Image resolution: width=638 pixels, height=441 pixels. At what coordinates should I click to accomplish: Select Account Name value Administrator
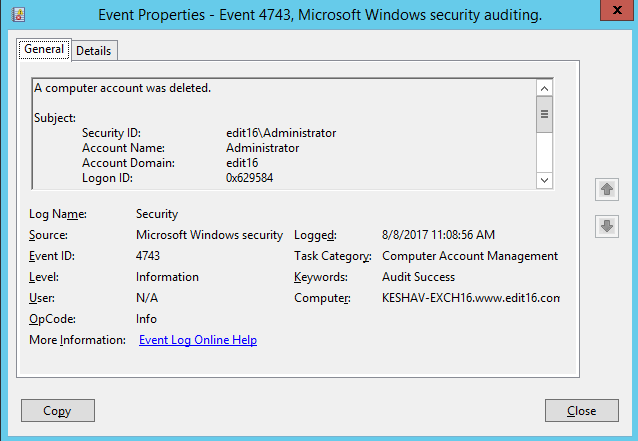coord(262,148)
